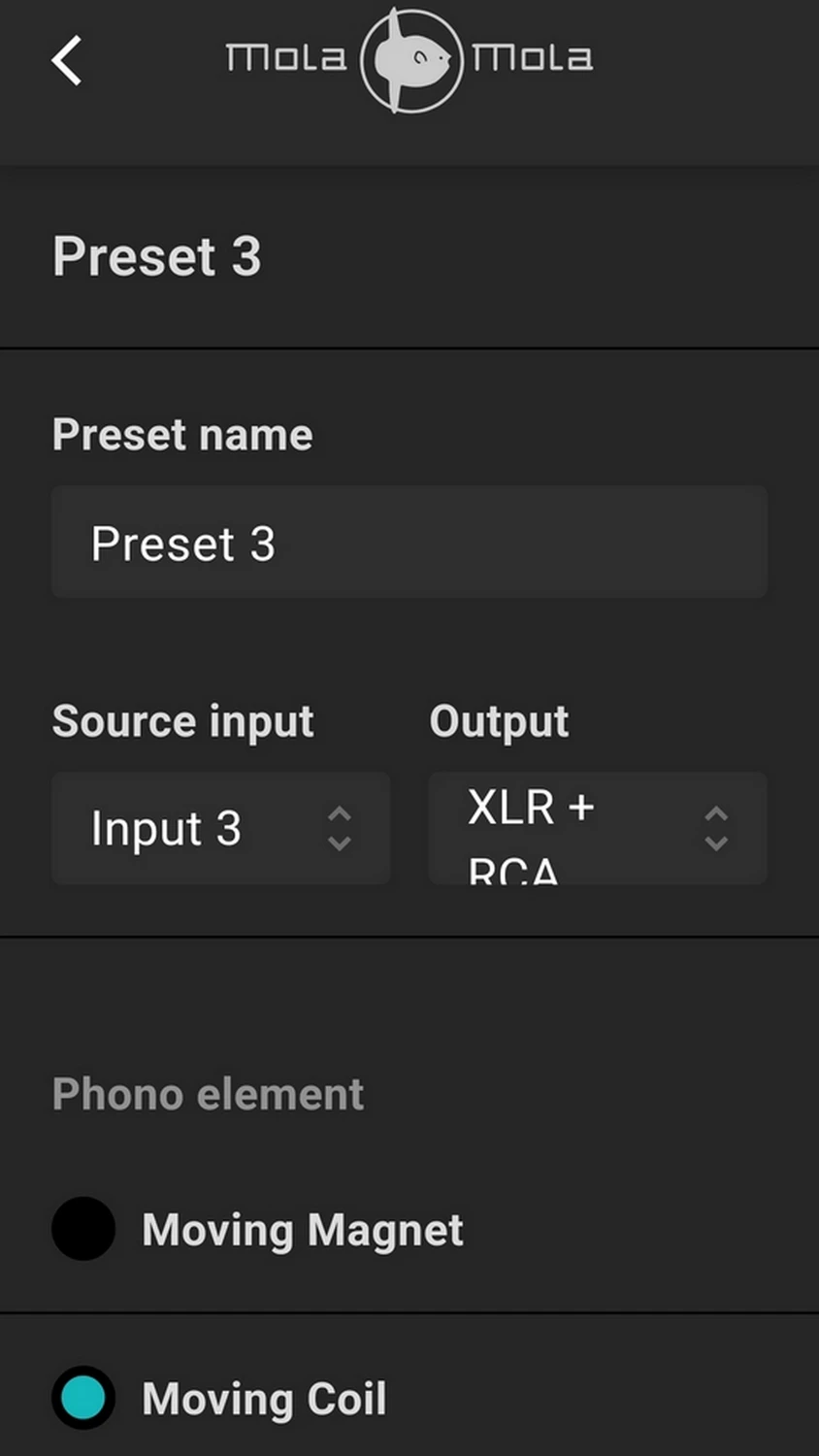Click the "Output" label
819x1456 pixels.
click(499, 721)
